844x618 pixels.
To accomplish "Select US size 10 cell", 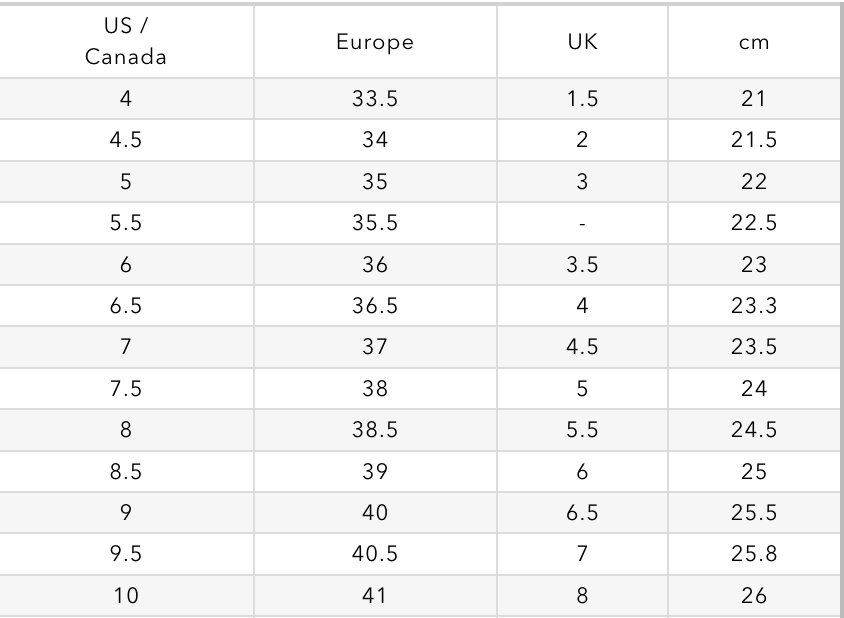I will click(x=126, y=596).
